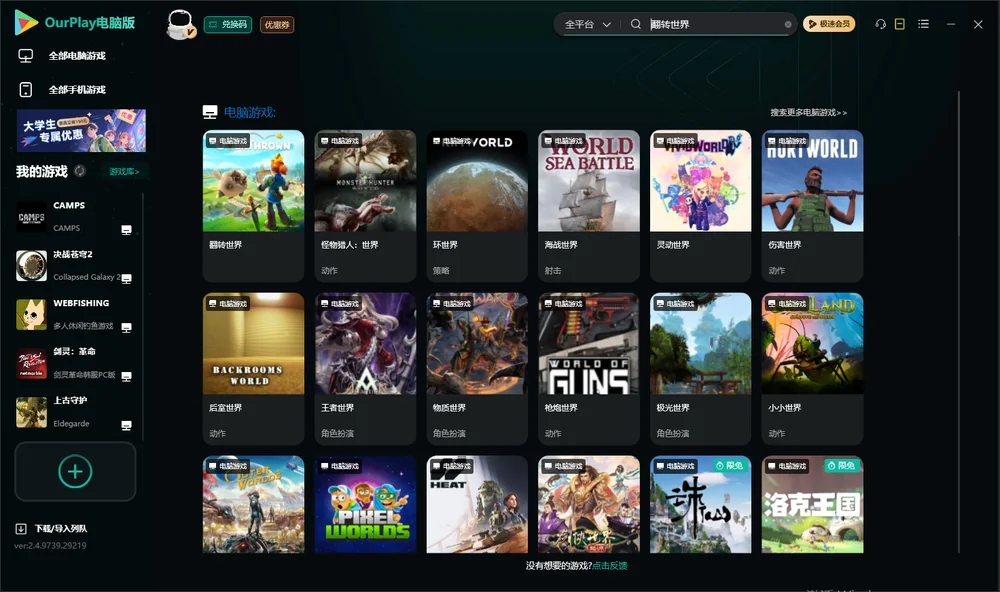Select 全部电脑游戏 in the sidebar

[77, 56]
